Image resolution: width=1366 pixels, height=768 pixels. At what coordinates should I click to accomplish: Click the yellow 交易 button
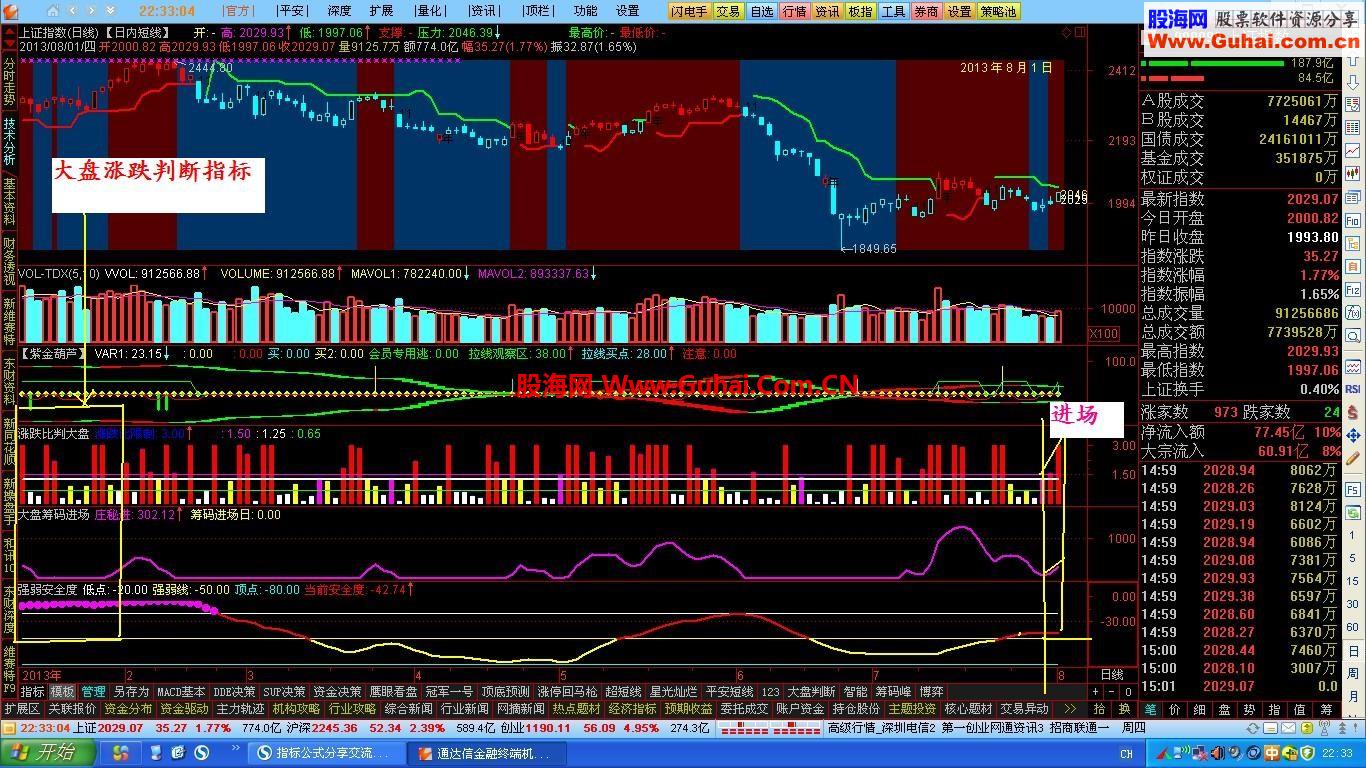(x=728, y=11)
